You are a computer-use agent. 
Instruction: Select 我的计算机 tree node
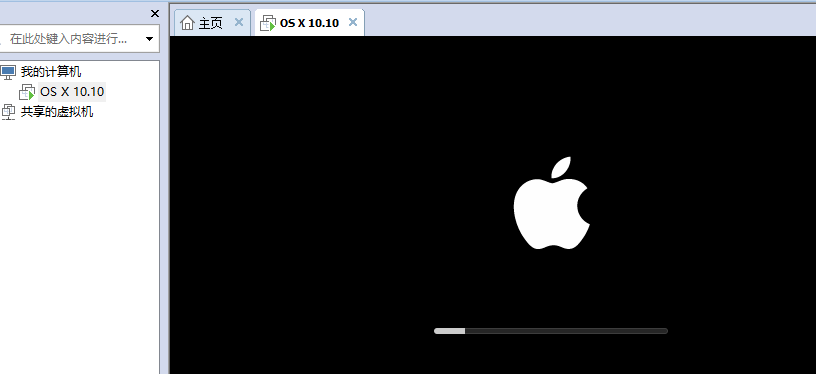click(x=51, y=72)
